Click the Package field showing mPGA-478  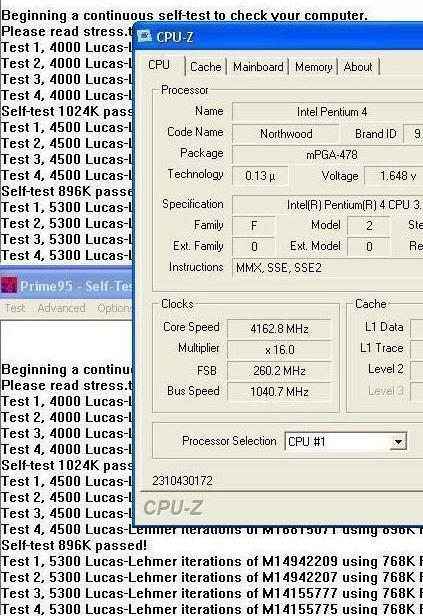pos(328,154)
